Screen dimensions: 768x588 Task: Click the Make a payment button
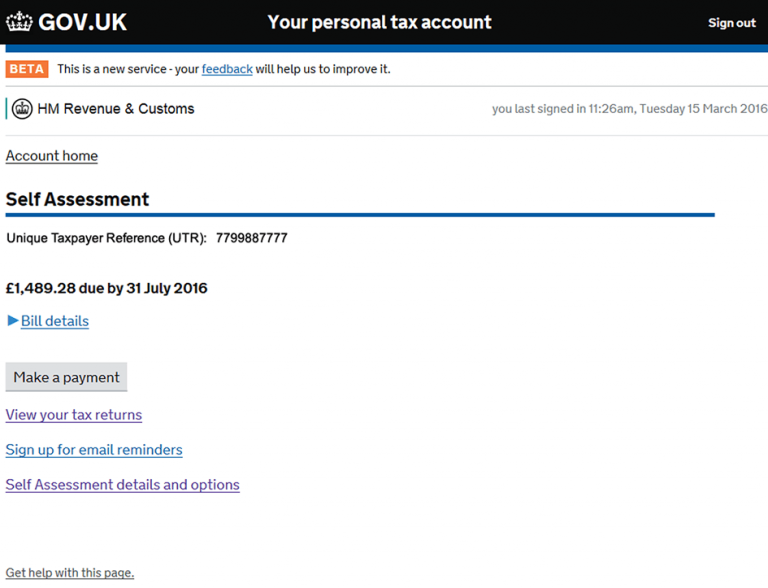(x=66, y=377)
